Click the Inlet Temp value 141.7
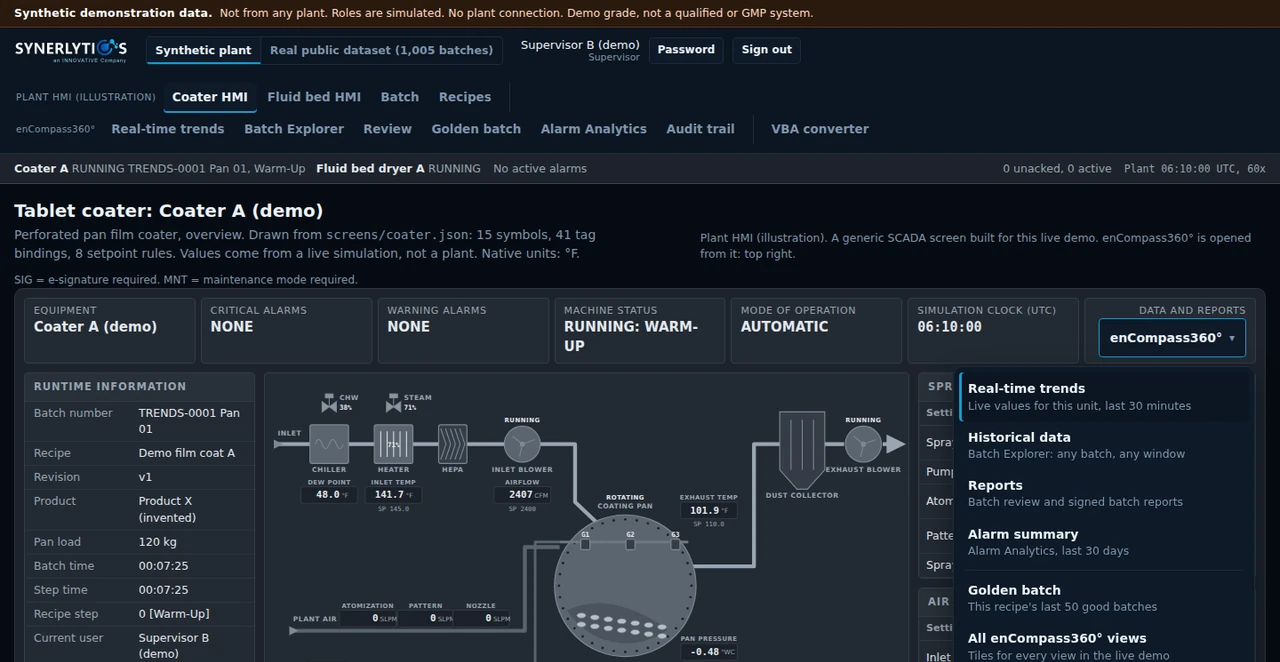The height and width of the screenshot is (662, 1280). coord(393,495)
